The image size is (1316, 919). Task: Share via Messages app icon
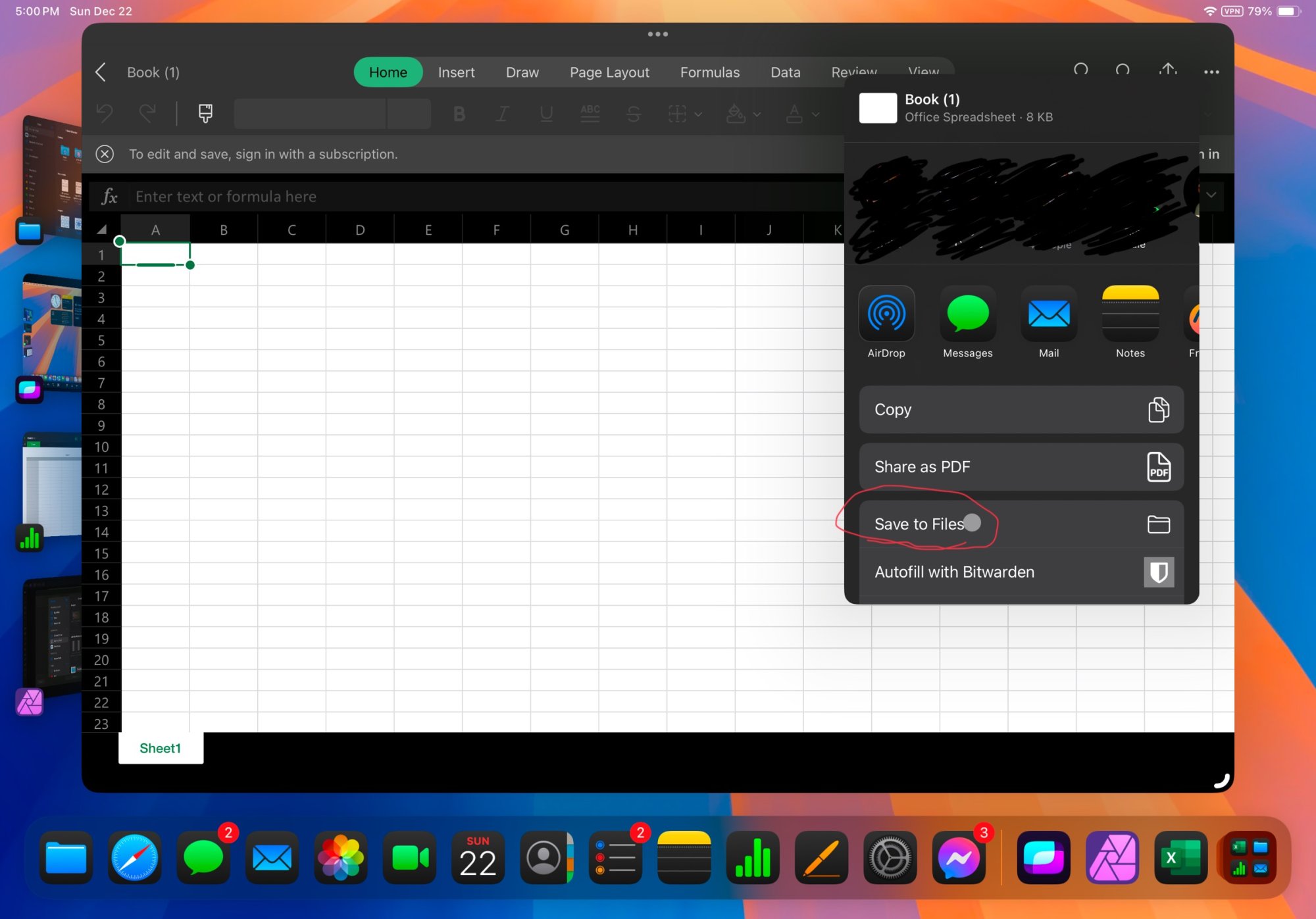pyautogui.click(x=967, y=314)
